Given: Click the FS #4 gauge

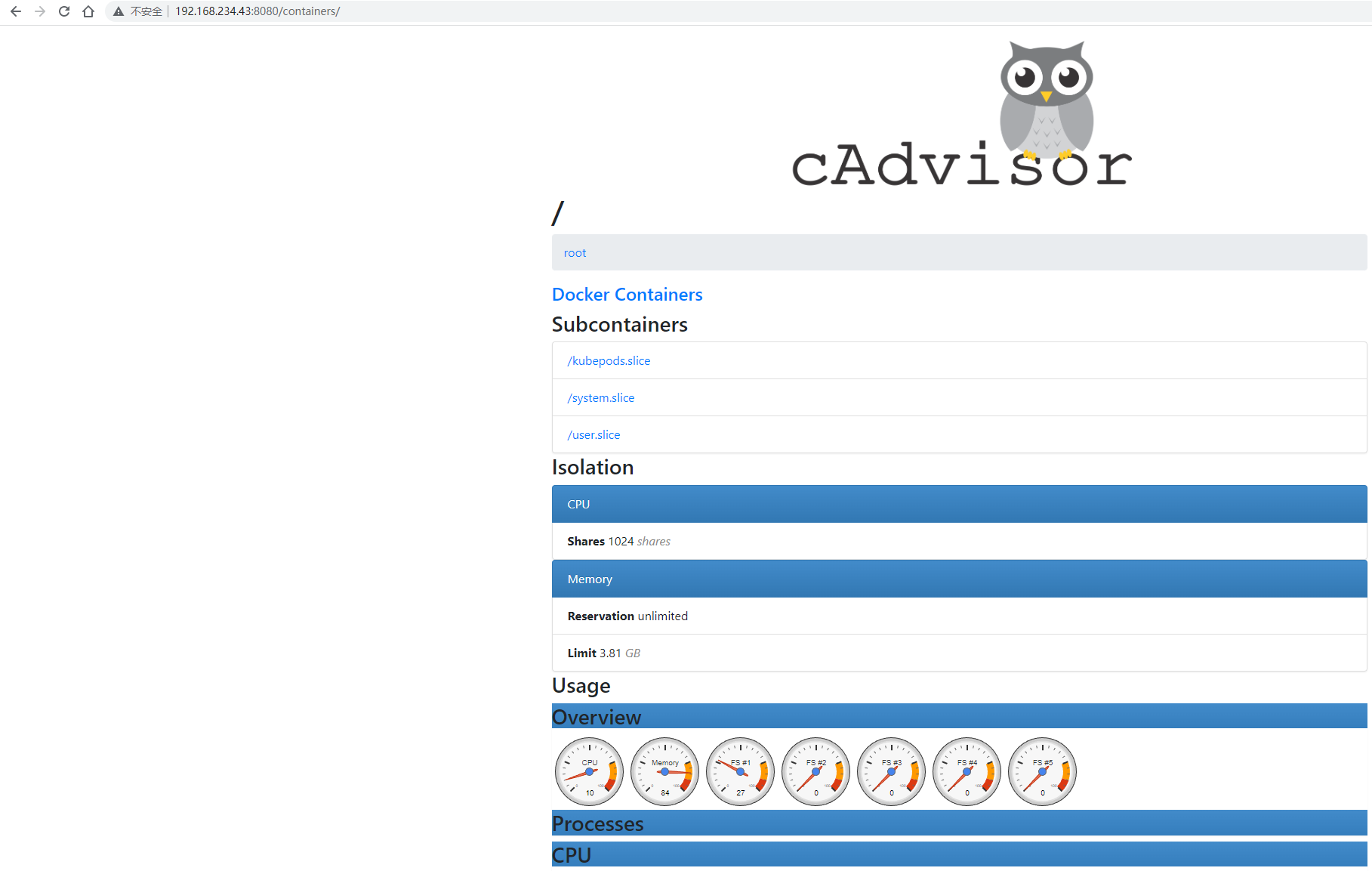Looking at the screenshot, I should (967, 771).
